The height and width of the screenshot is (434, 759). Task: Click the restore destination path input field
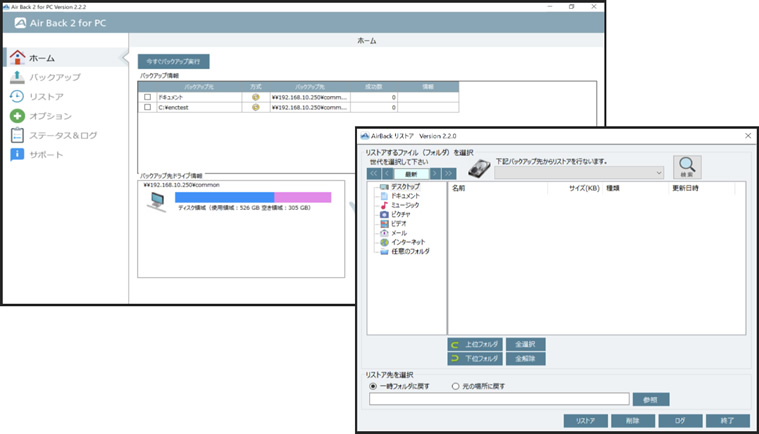pos(499,399)
